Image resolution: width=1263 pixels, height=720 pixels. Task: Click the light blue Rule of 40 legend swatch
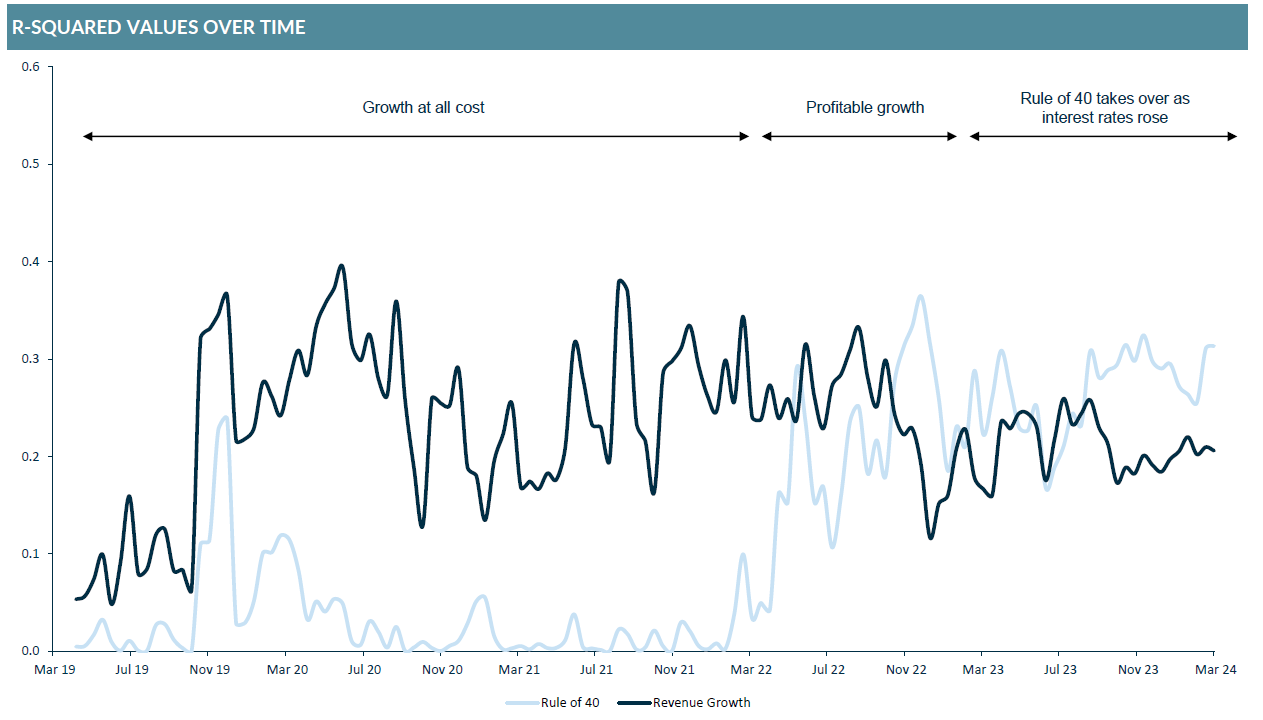pyautogui.click(x=522, y=703)
